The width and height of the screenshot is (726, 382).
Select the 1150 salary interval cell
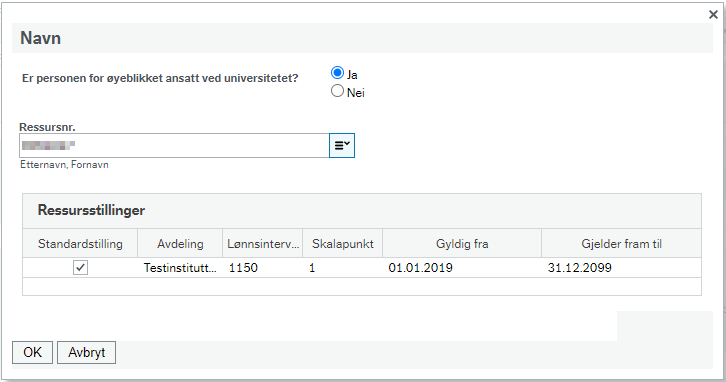(263, 268)
